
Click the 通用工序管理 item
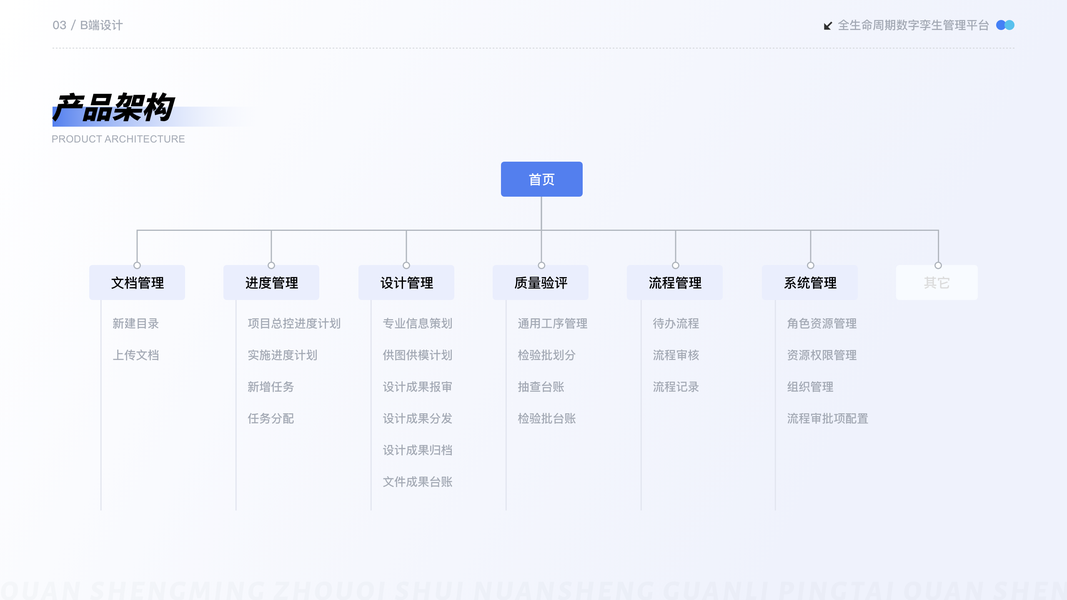pyautogui.click(x=552, y=323)
